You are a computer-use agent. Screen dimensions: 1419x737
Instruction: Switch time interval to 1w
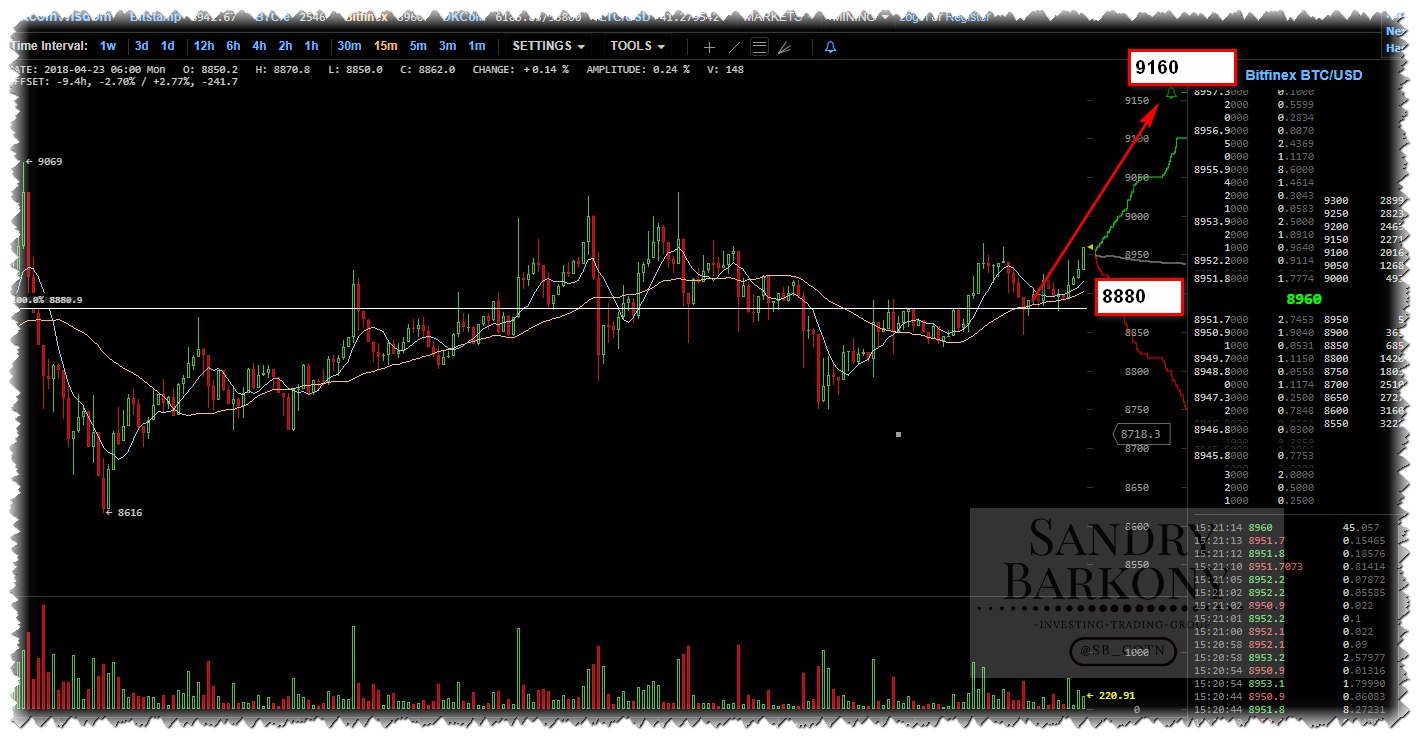tap(108, 46)
